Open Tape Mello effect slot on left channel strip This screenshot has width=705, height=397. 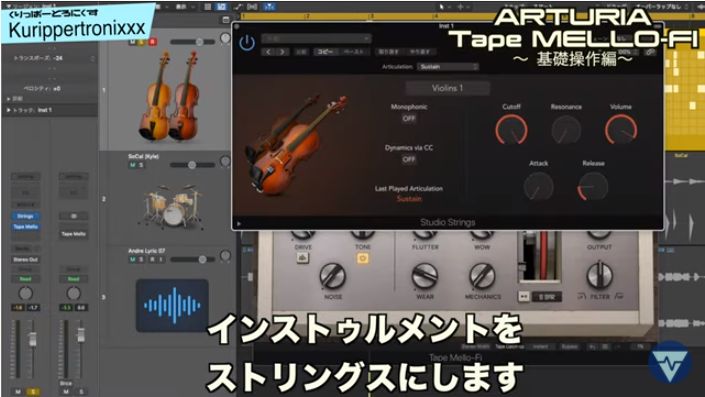[26, 227]
